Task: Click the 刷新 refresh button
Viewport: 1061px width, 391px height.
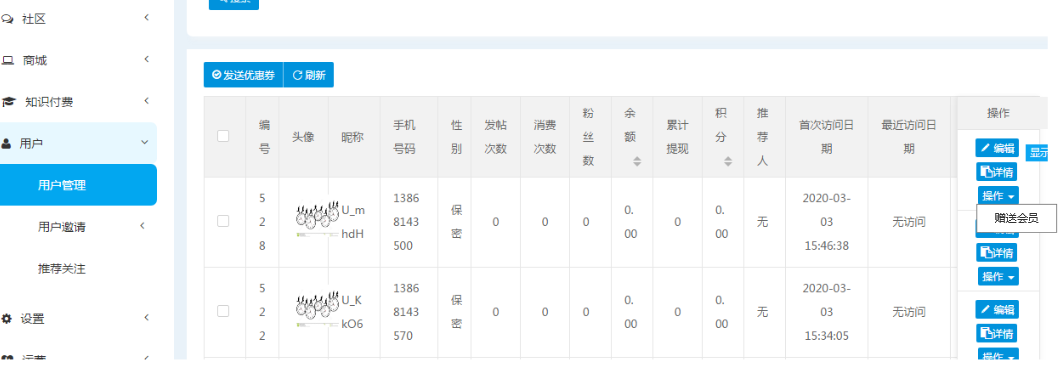Action: 309,75
